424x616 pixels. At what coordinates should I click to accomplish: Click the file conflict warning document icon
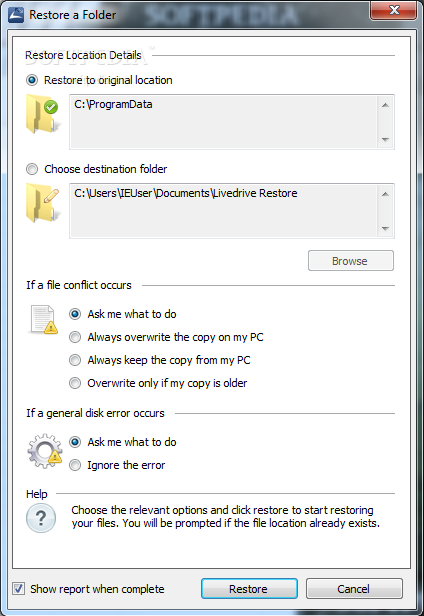43,319
